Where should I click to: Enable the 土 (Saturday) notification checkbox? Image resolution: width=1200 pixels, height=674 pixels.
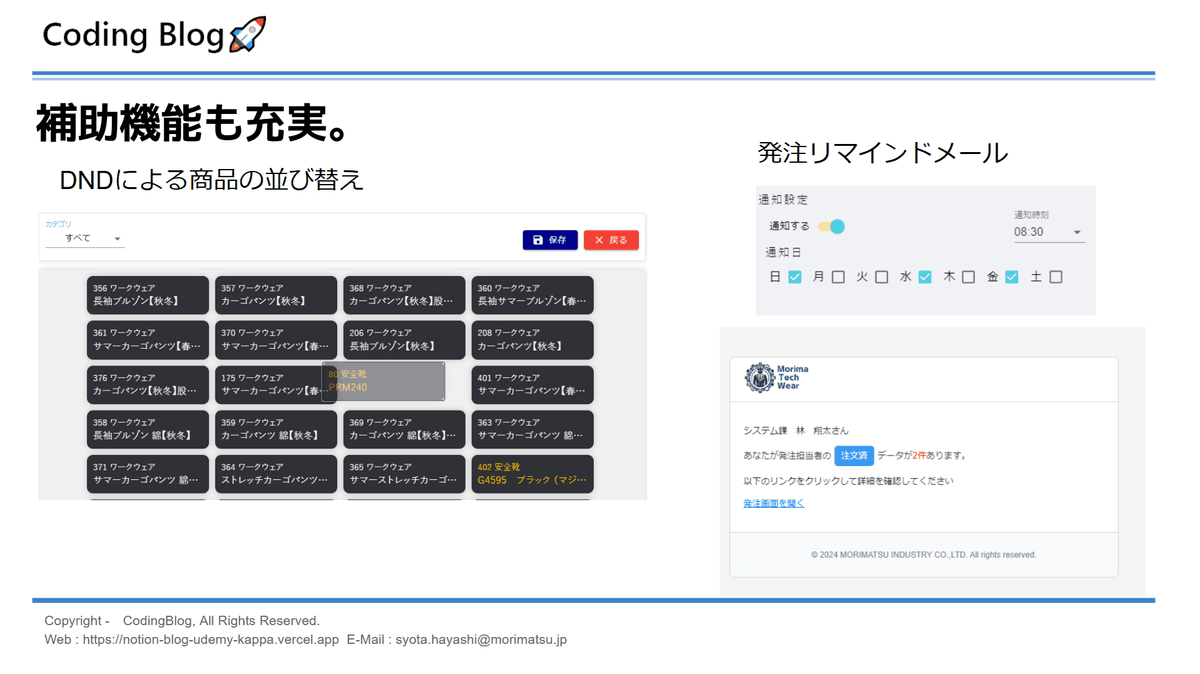click(1055, 277)
